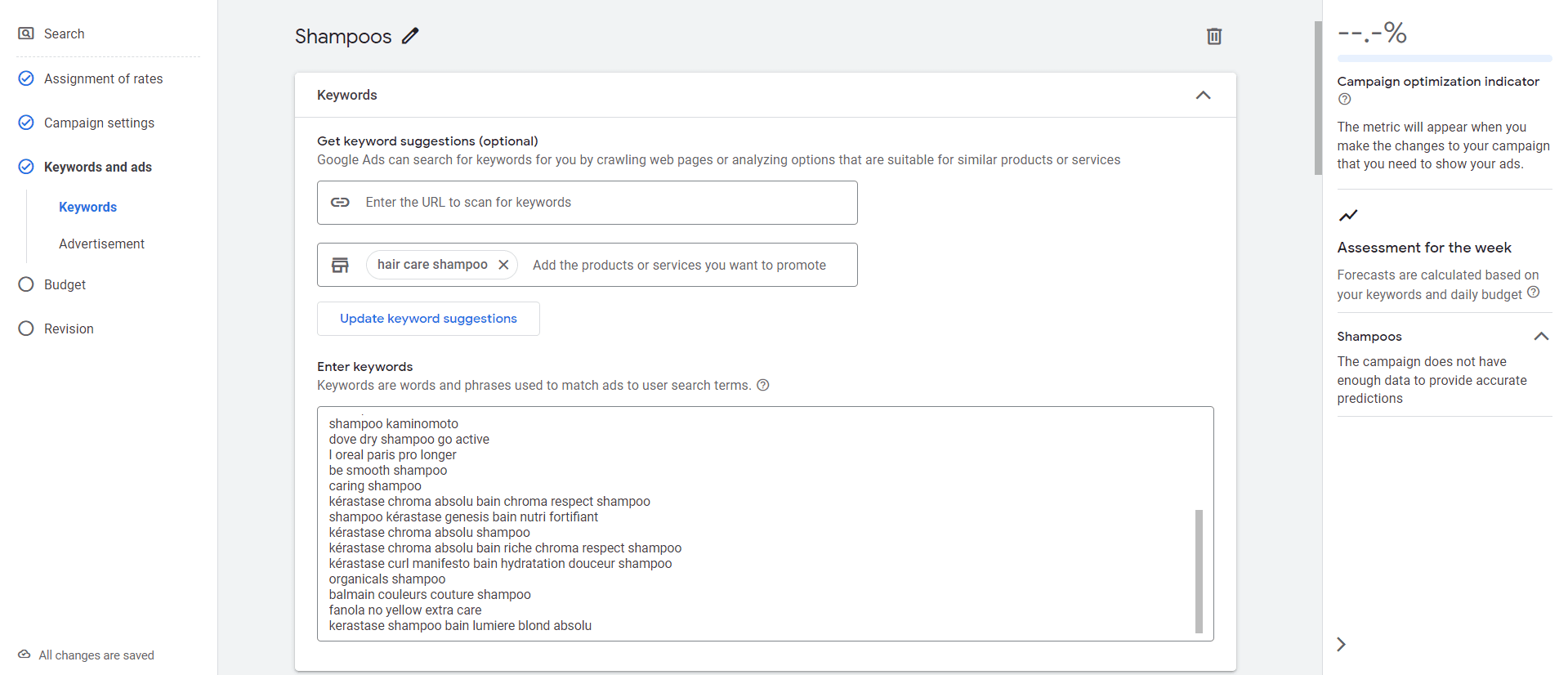Click the Assignment of rates checkmark

26,78
